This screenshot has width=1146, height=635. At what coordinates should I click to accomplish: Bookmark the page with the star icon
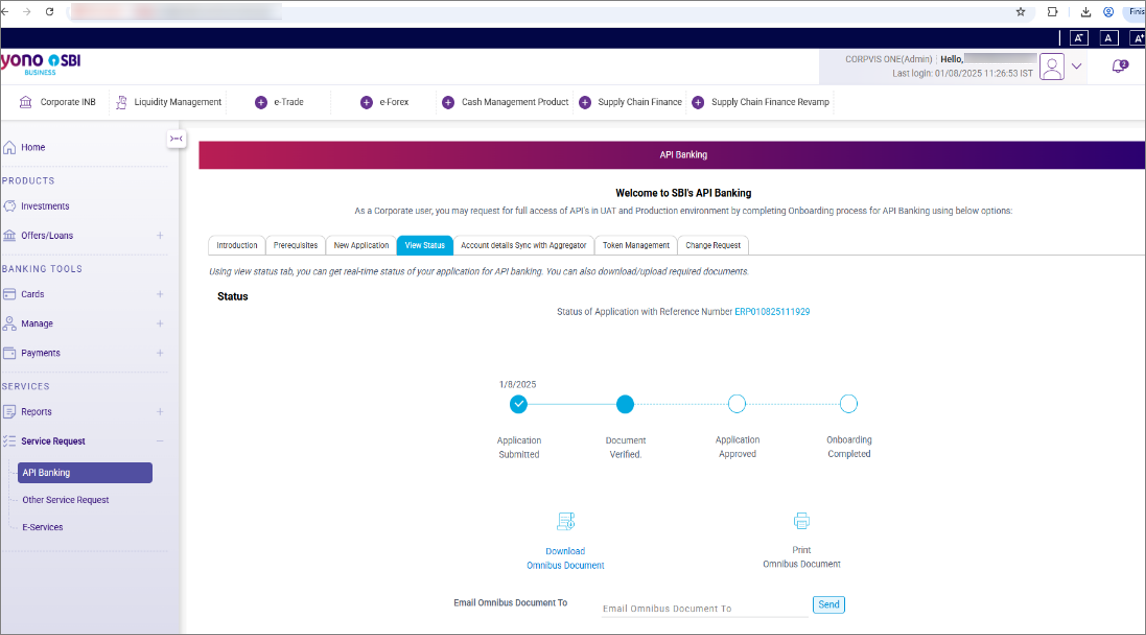click(x=1020, y=12)
